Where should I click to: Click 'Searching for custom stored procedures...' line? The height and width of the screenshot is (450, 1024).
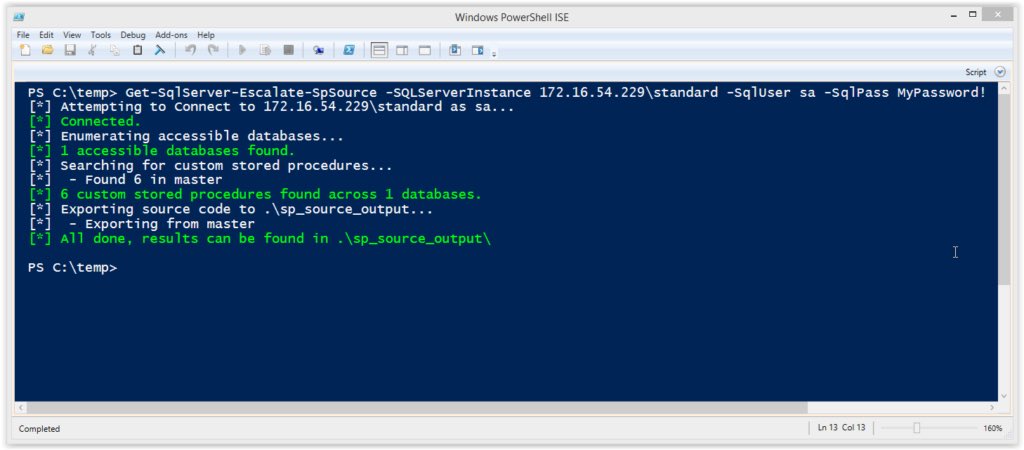(x=211, y=165)
